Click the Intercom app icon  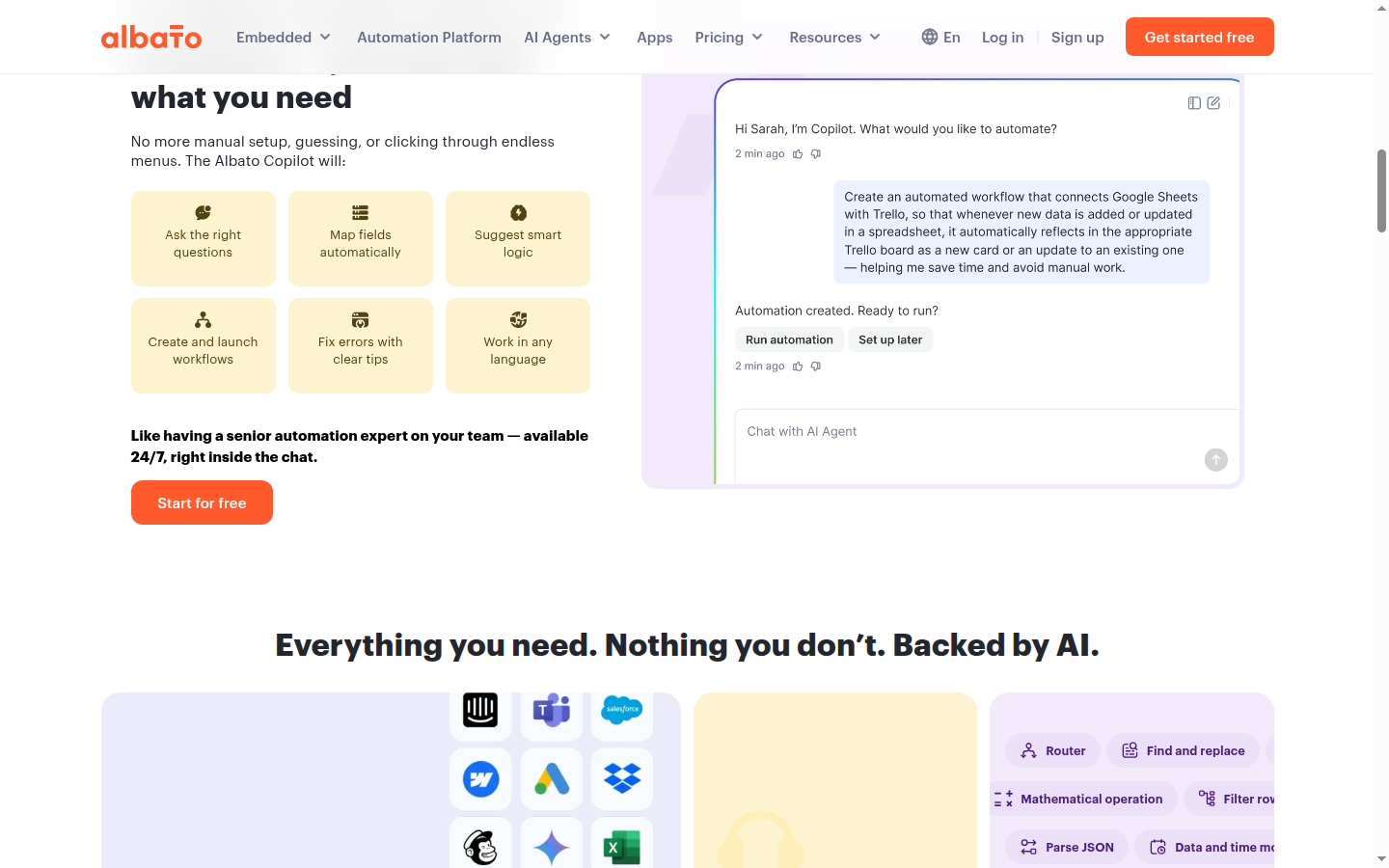(480, 710)
